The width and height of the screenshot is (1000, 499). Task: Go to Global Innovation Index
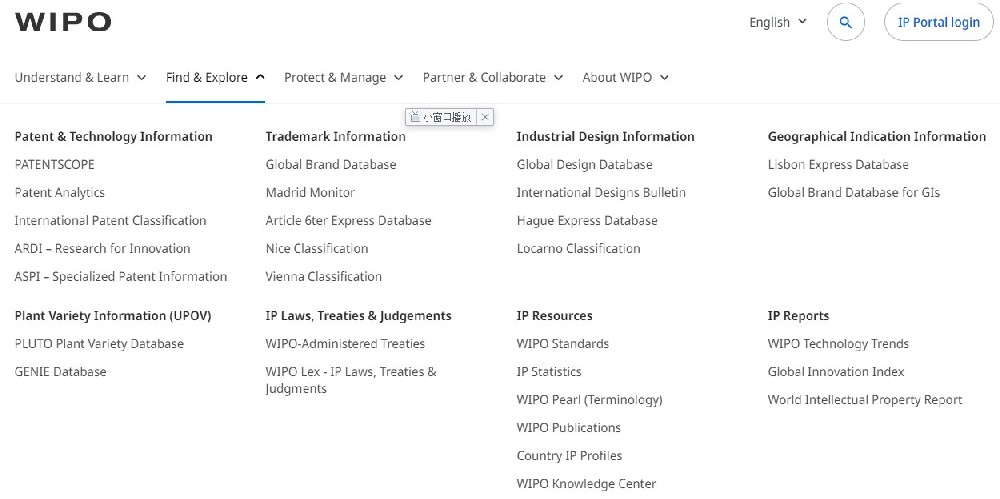coord(836,372)
